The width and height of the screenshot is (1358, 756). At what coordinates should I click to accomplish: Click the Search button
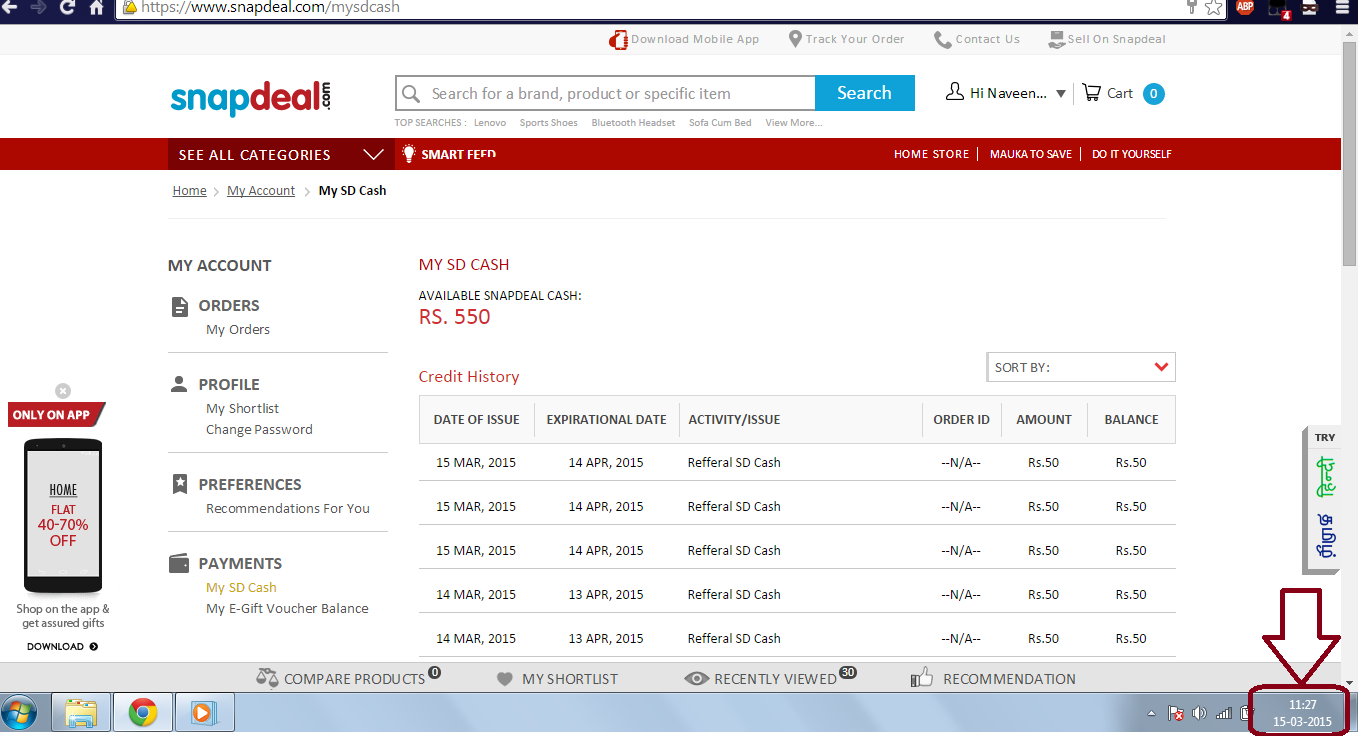[864, 93]
